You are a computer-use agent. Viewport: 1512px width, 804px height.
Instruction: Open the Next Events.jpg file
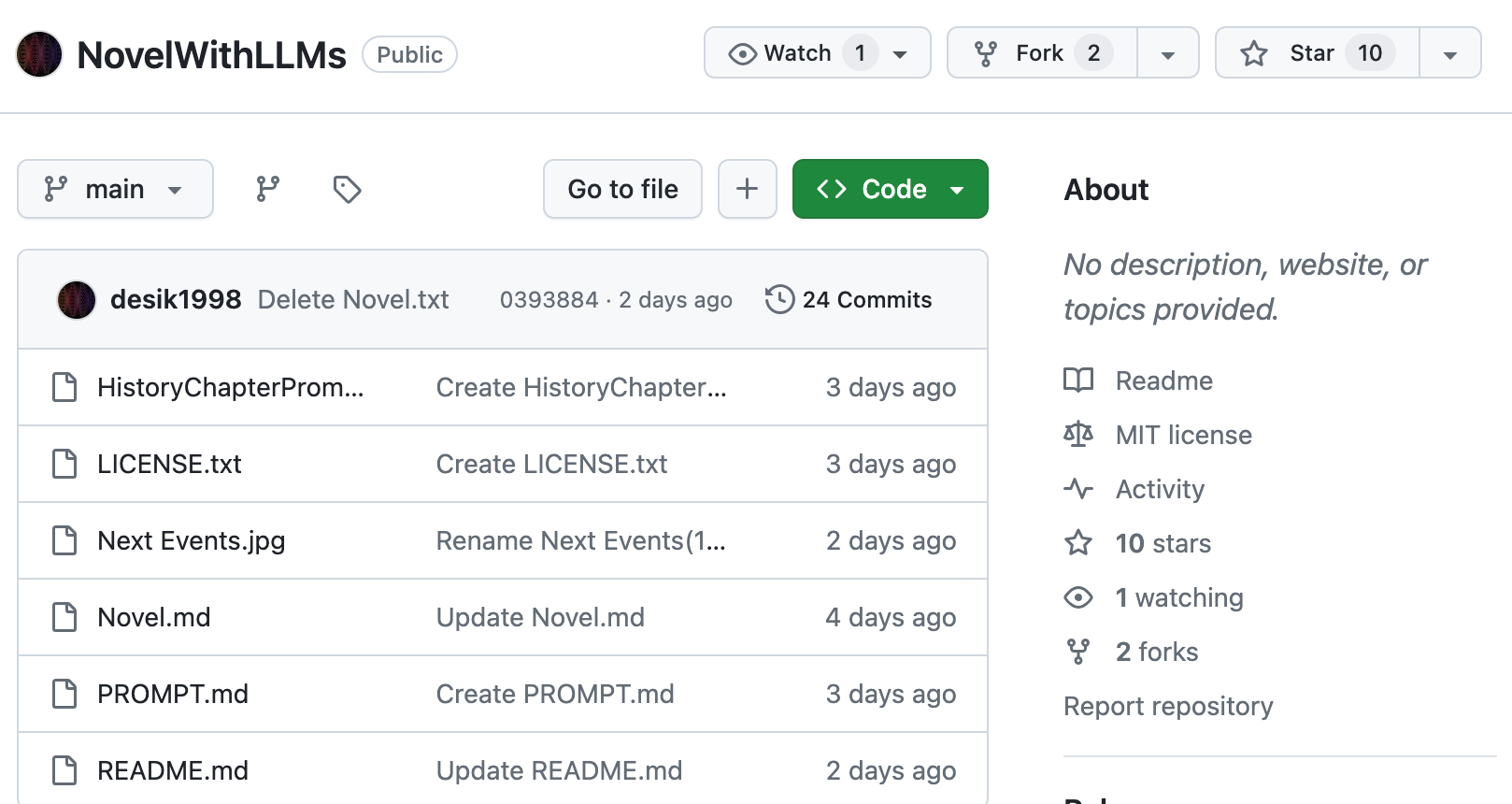[192, 540]
